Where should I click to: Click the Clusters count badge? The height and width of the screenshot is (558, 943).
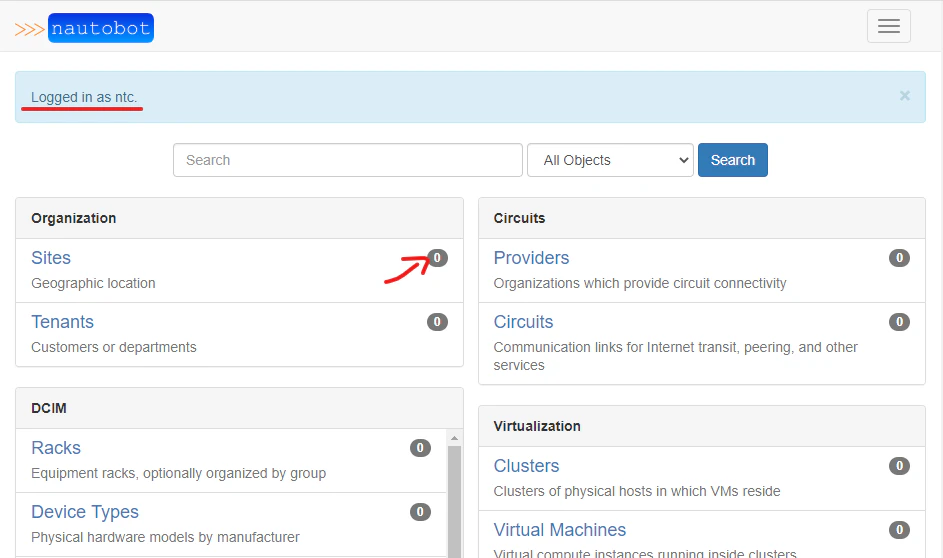pos(899,466)
